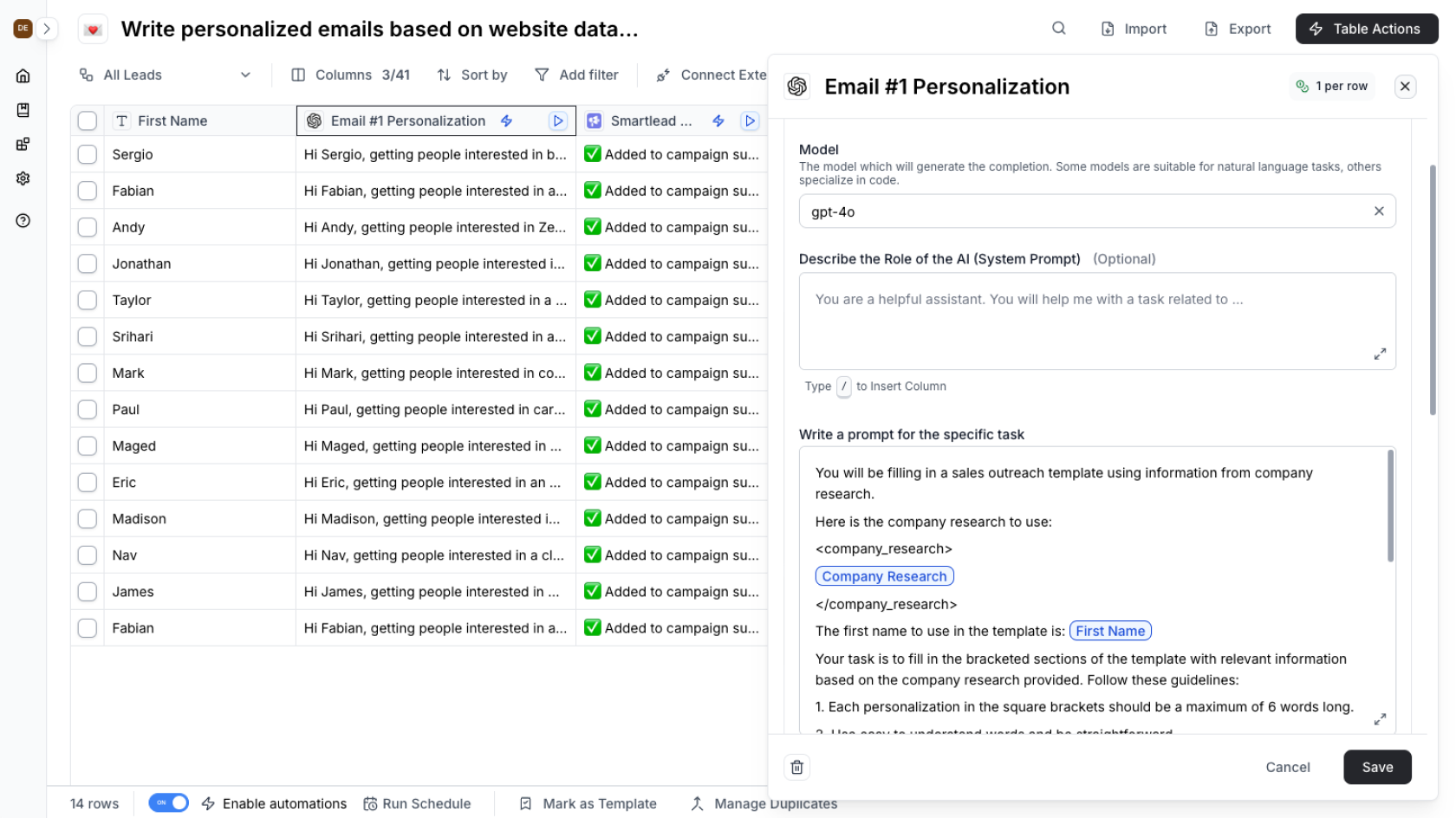Viewport: 1456px width, 818px height.
Task: Click the Company Research column tag
Action: [884, 576]
